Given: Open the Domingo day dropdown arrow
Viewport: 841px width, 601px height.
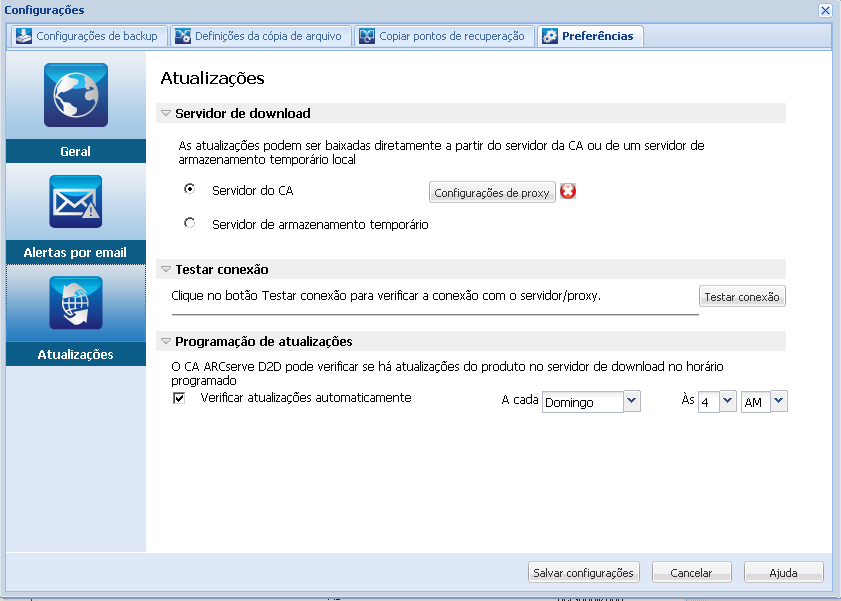Looking at the screenshot, I should coord(632,401).
